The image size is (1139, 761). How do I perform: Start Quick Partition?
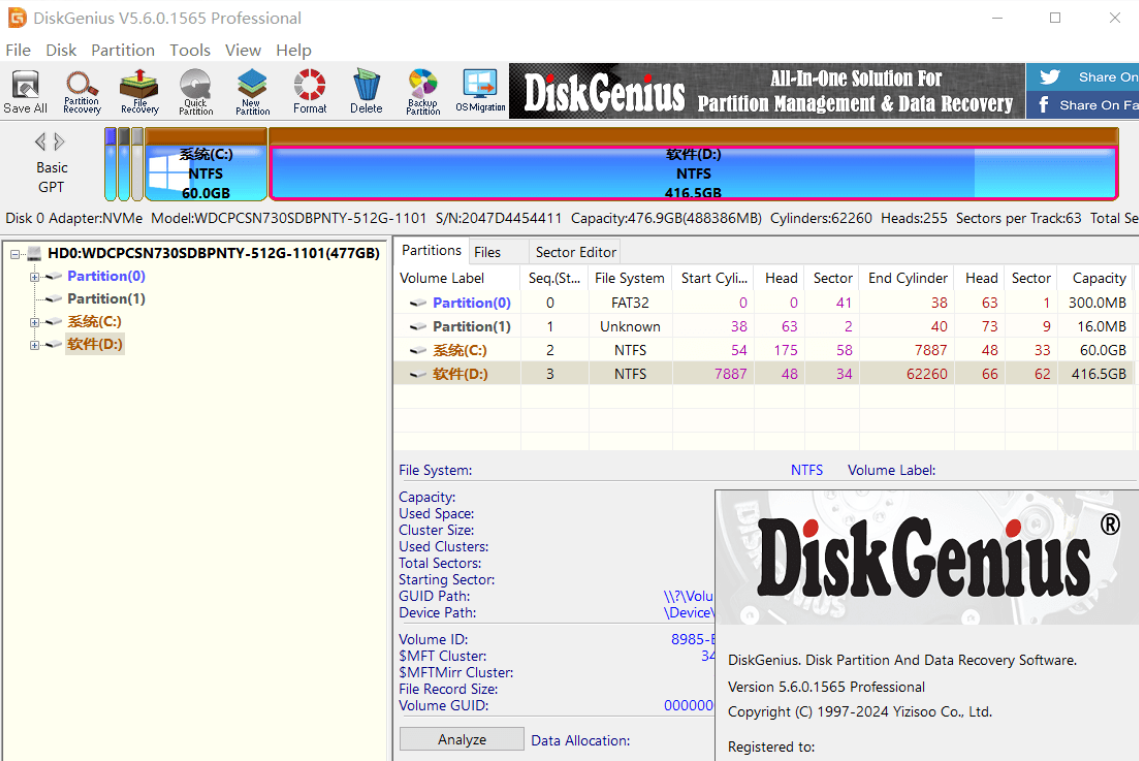tap(196, 91)
